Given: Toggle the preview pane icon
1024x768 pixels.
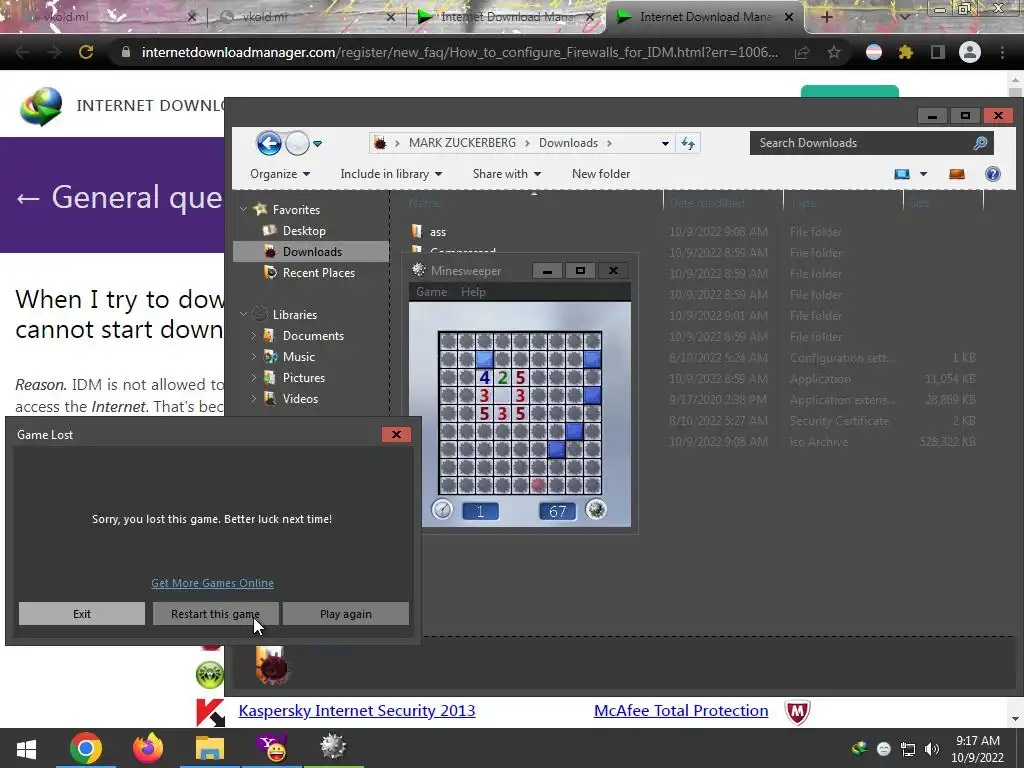Looking at the screenshot, I should 957,174.
